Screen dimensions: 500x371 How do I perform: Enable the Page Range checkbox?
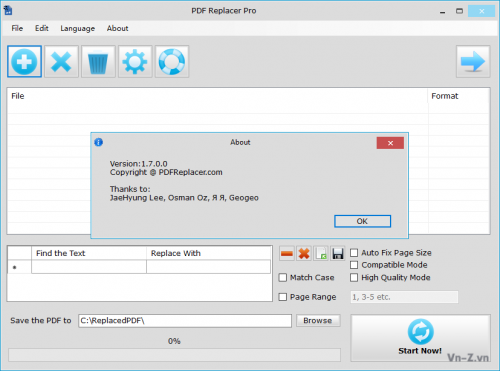pos(283,297)
